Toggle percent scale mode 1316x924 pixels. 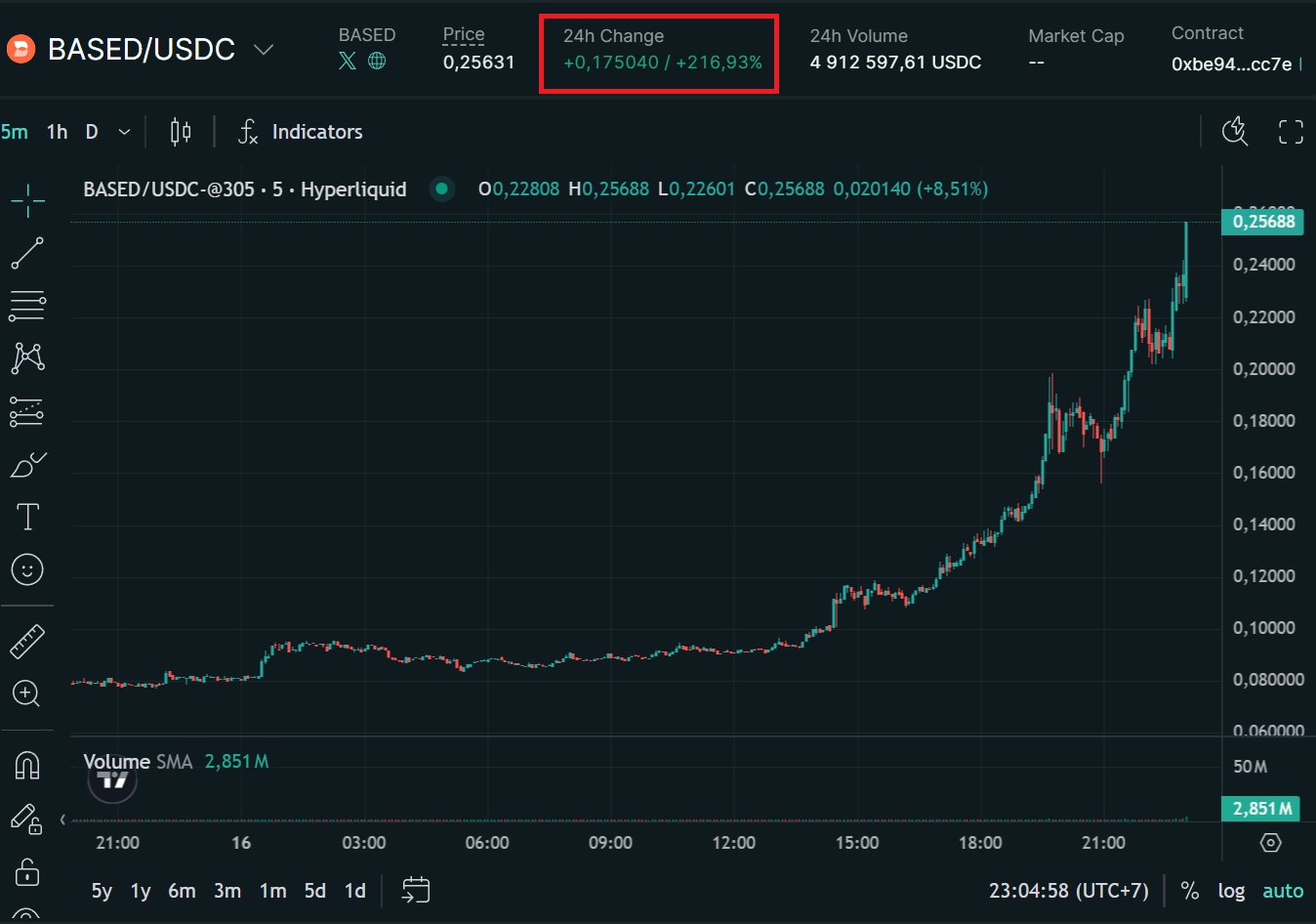pyautogui.click(x=1189, y=890)
